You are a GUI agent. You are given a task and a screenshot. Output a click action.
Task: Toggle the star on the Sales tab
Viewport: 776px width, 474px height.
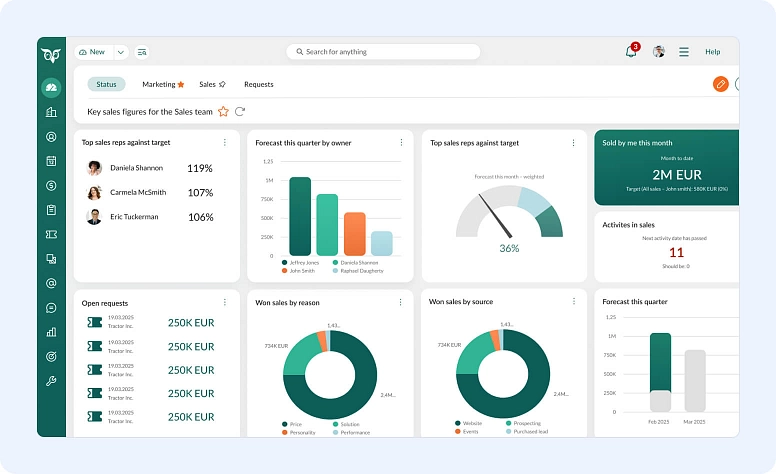coord(222,85)
